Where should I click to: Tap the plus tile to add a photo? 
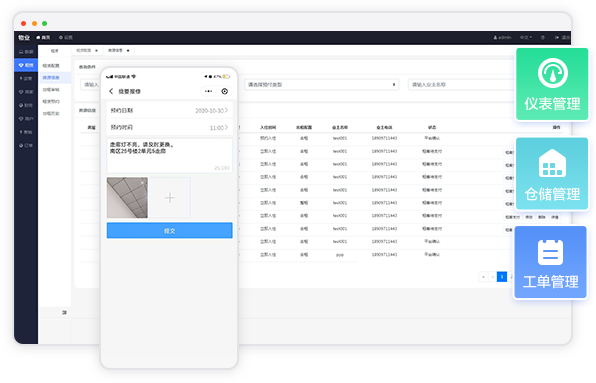170,198
